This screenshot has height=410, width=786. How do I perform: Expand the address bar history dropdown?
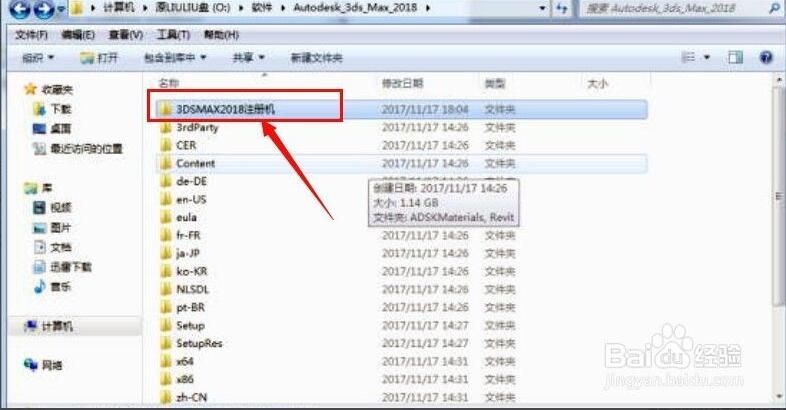tap(542, 9)
